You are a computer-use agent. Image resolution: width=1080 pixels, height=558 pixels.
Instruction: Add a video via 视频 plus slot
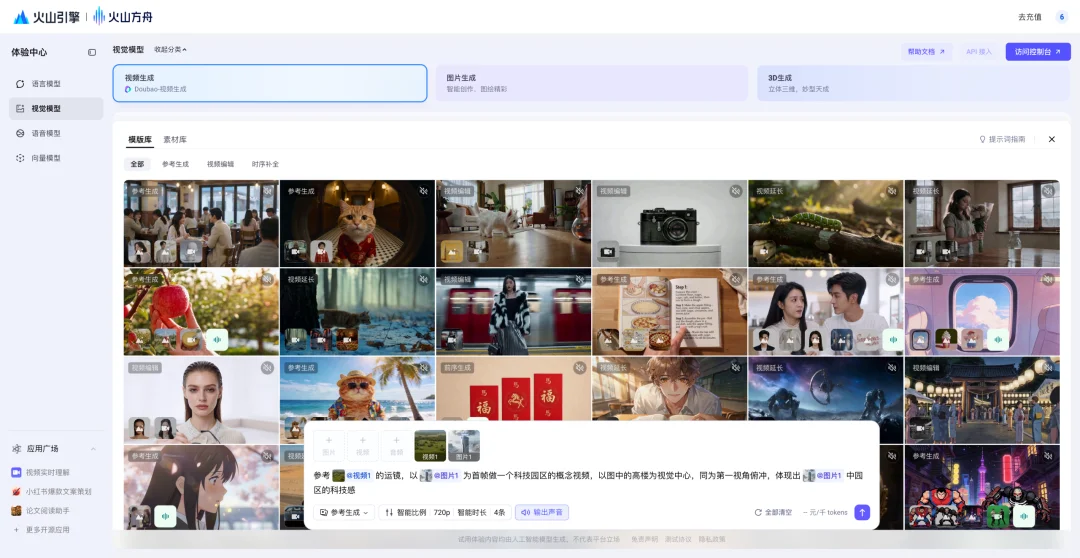coord(362,446)
